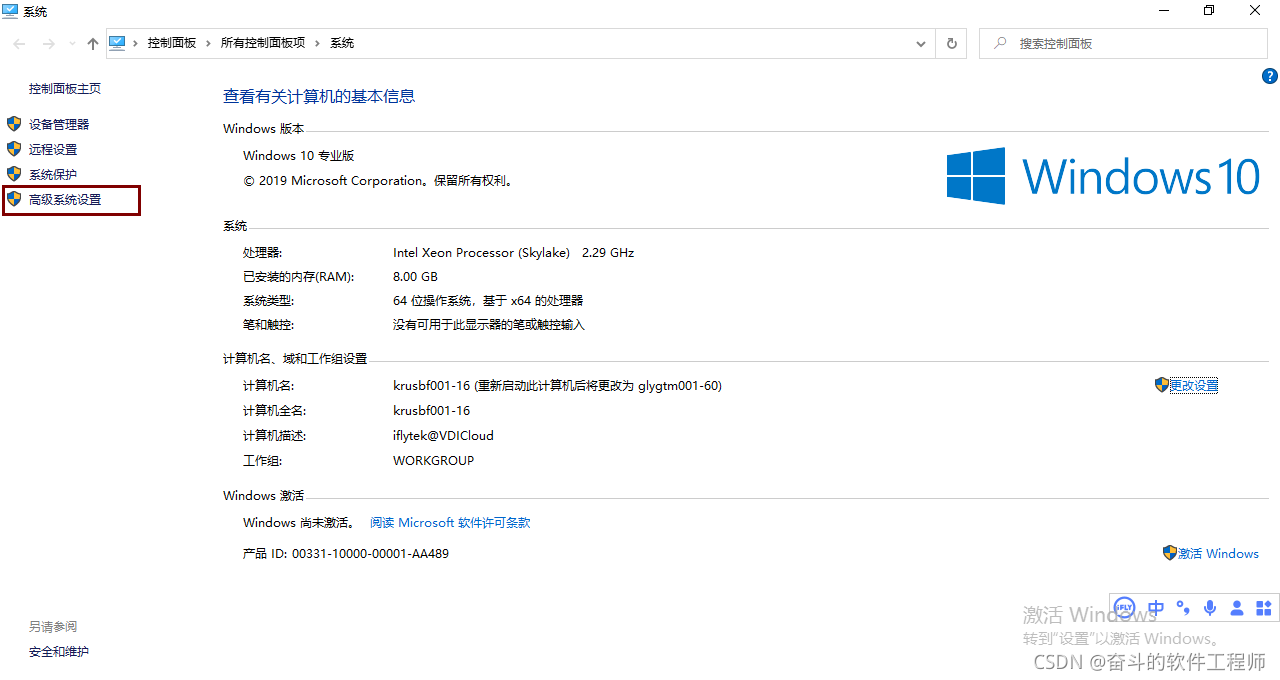Select the text Windows 10 专业版
This screenshot has height=680, width=1280.
click(298, 155)
